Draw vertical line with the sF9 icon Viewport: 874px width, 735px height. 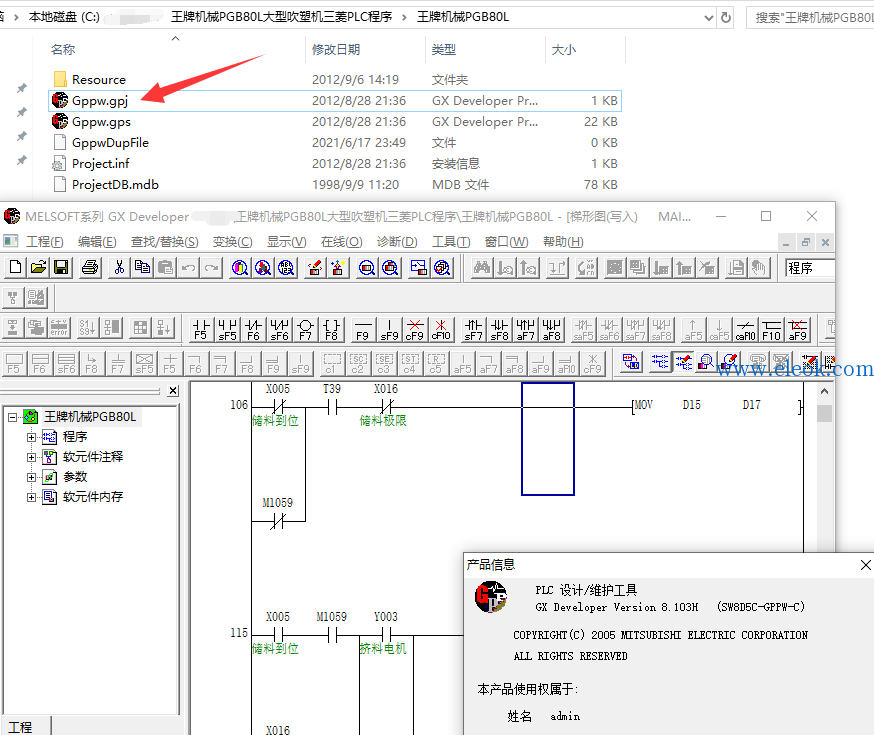pyautogui.click(x=389, y=329)
